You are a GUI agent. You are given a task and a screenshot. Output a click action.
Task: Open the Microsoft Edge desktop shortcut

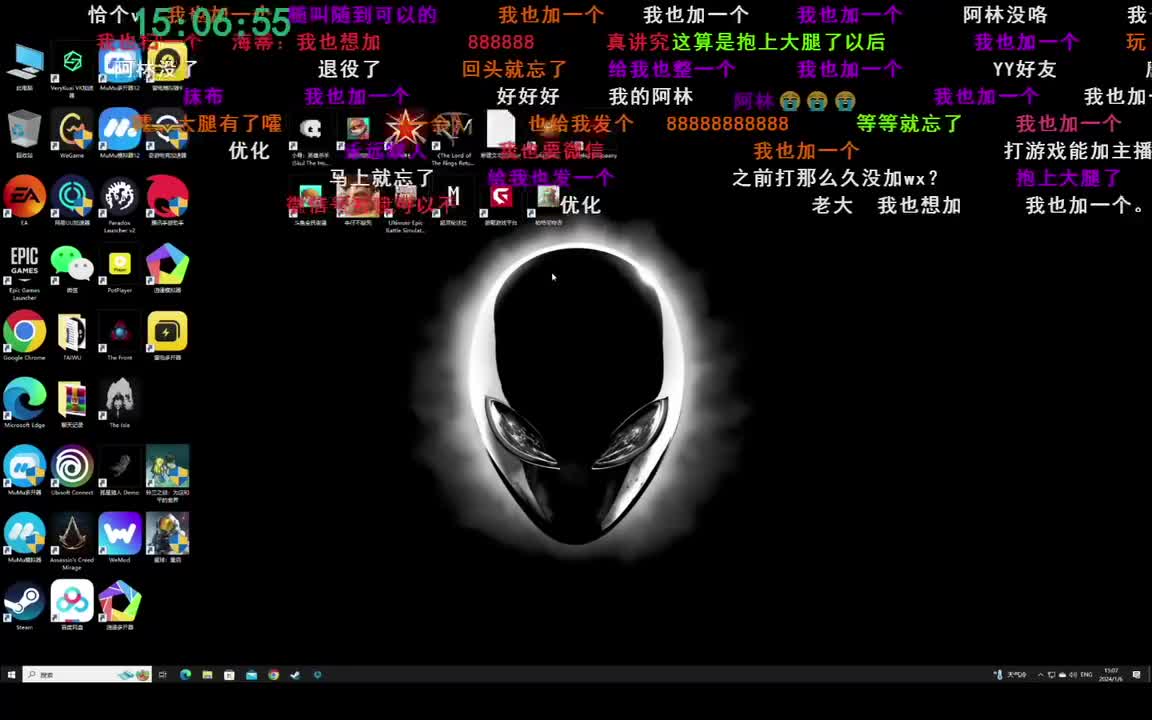[24, 403]
